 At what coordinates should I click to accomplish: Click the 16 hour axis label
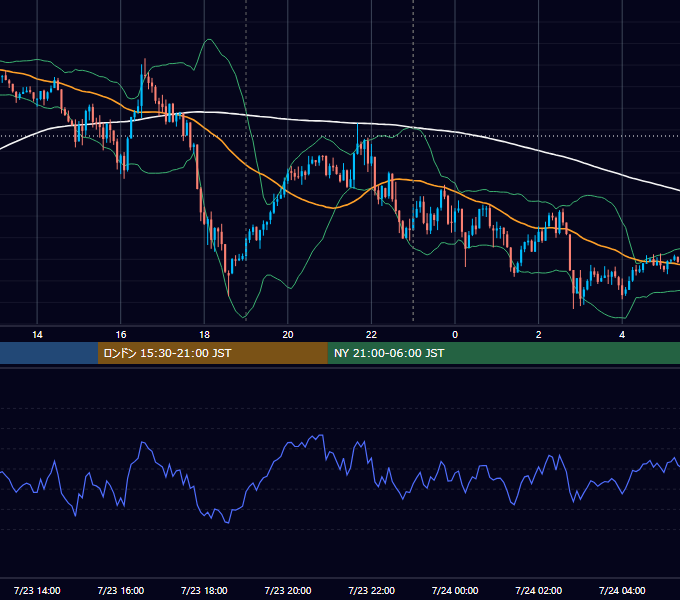pyautogui.click(x=121, y=335)
